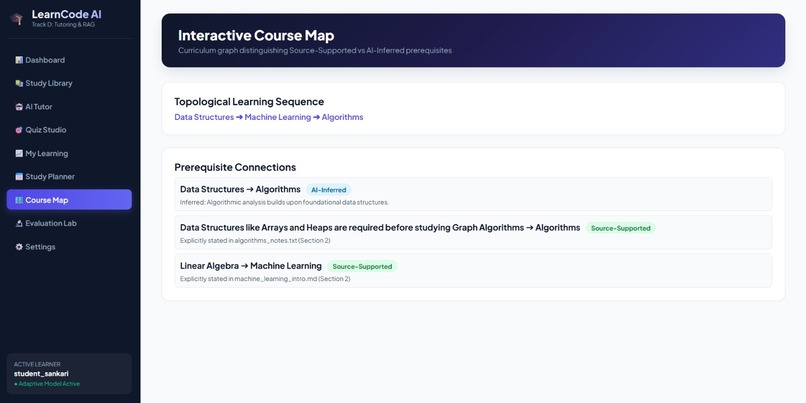Click the Study Planner calendar icon
806x403 pixels.
(19, 177)
